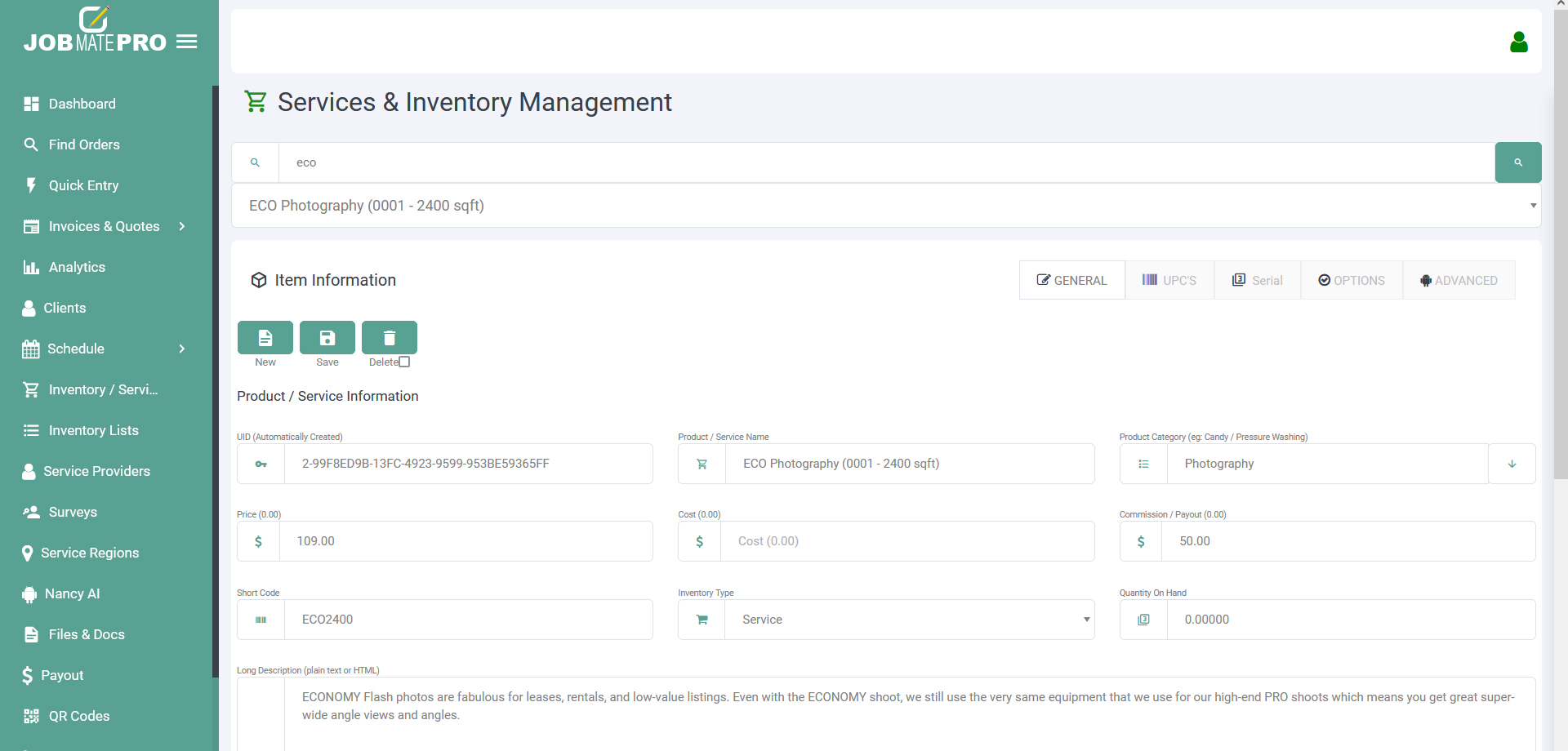The image size is (1568, 751).
Task: Open the UPC'S tab
Action: [1169, 280]
